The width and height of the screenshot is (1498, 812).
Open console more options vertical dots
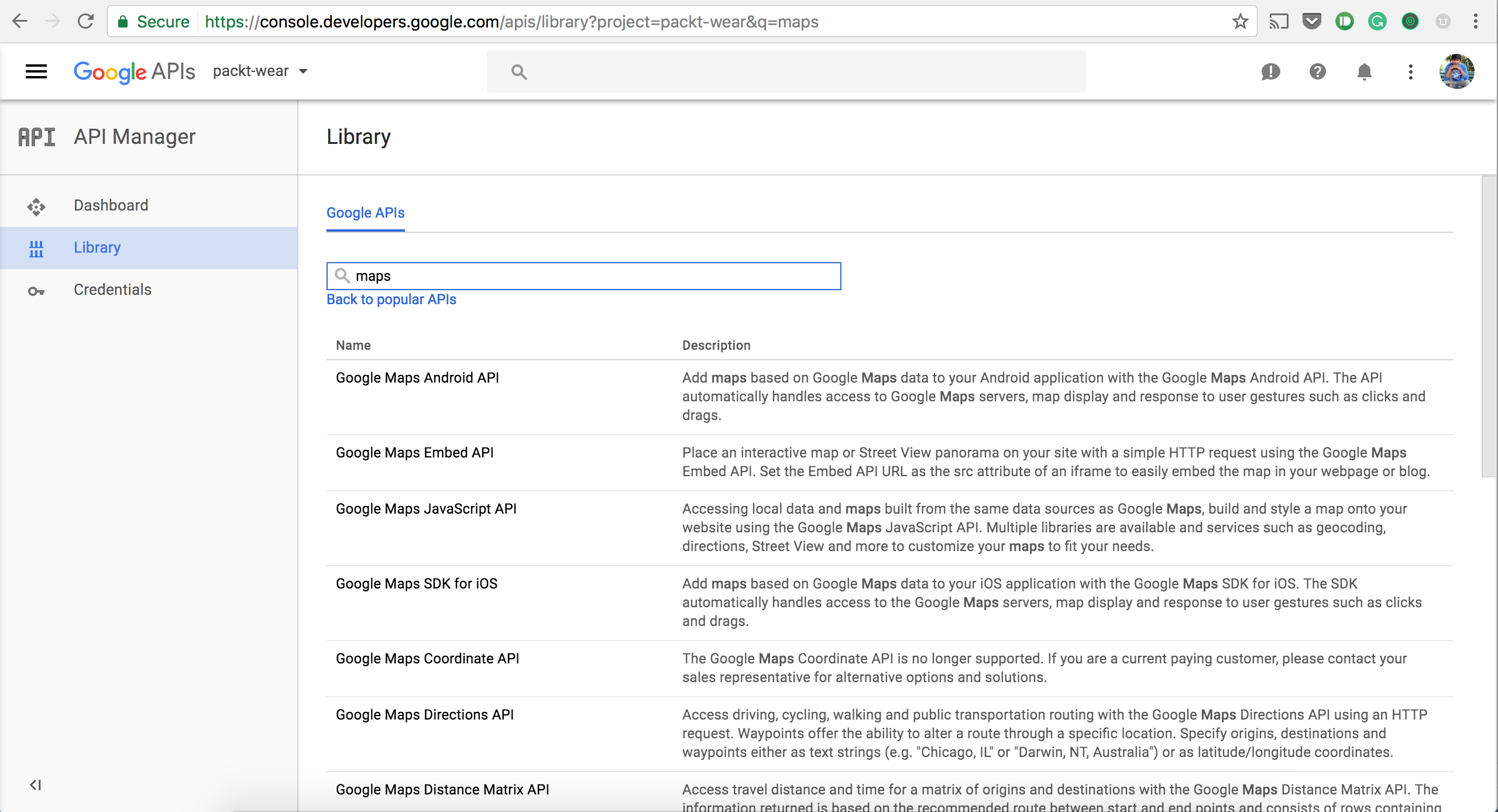tap(1411, 71)
